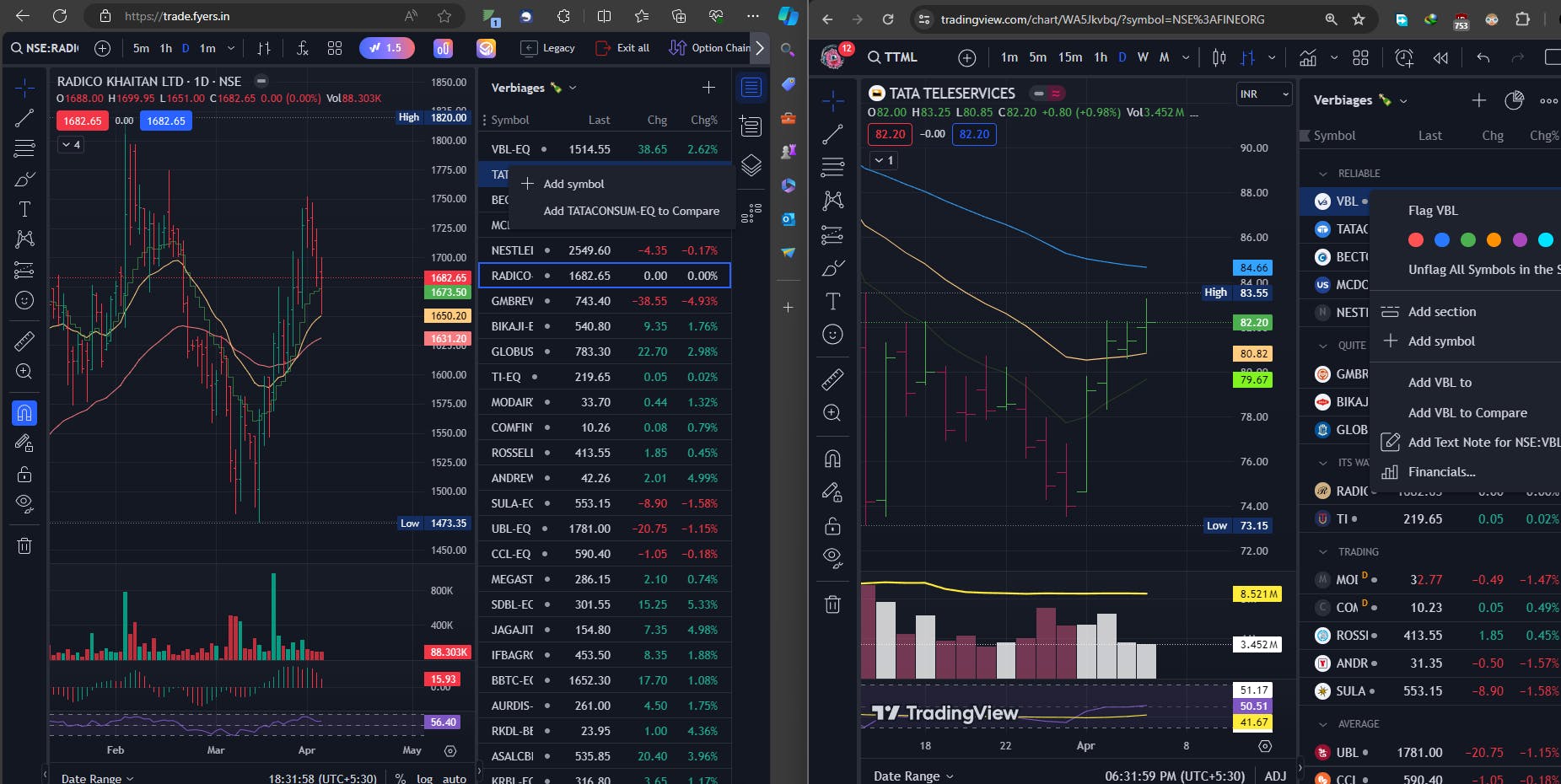Hide drawings with TradingView eye icon

(832, 556)
